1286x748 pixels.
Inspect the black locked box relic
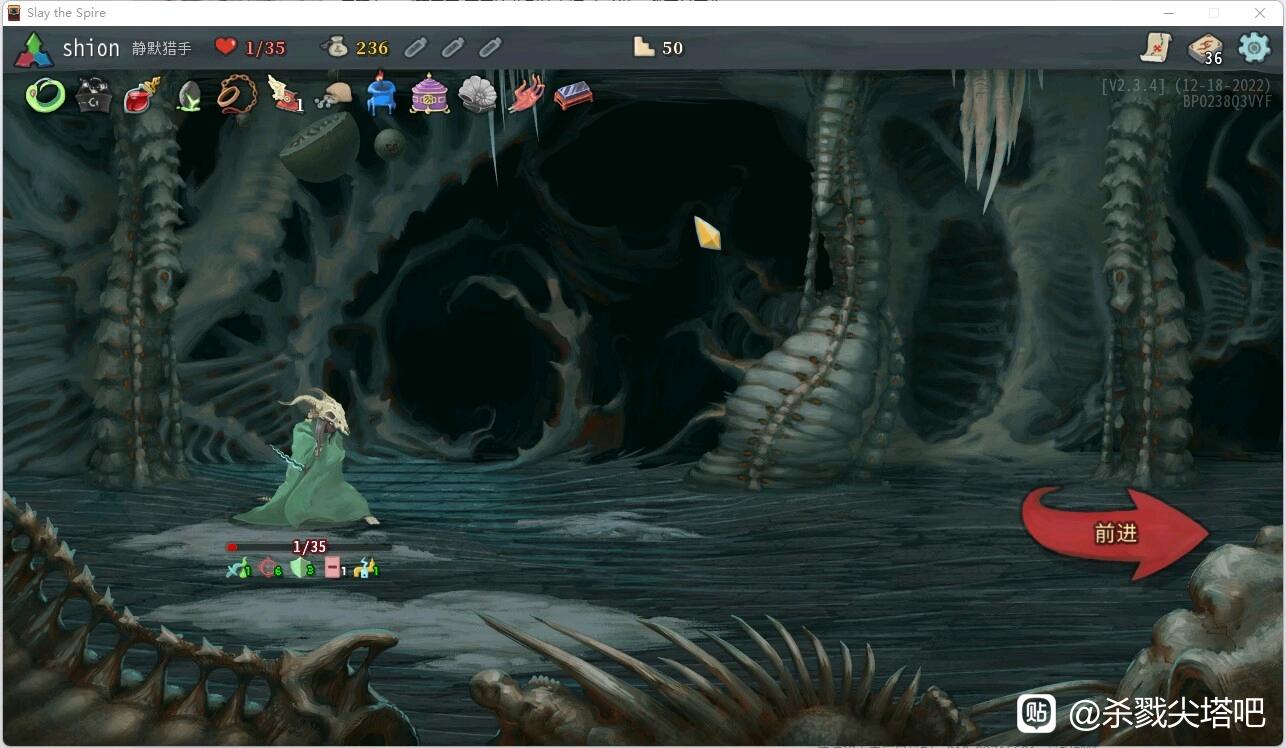coord(93,96)
